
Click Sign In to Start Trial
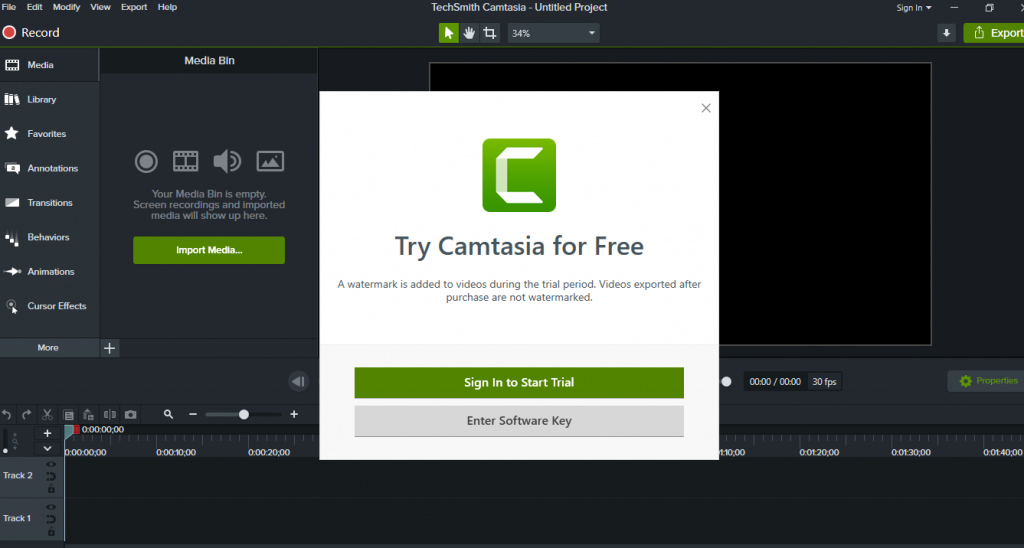(519, 383)
